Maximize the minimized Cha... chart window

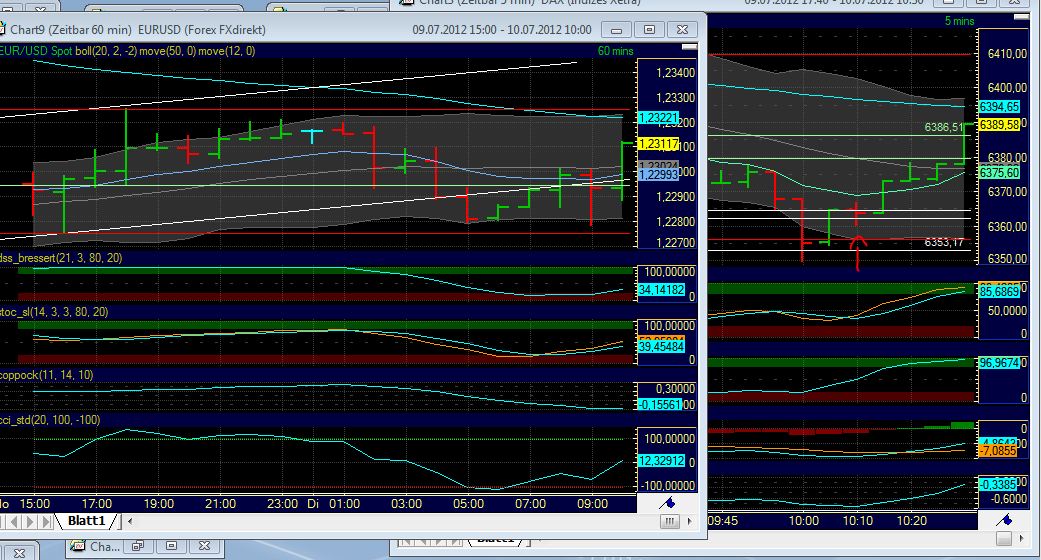pos(171,546)
